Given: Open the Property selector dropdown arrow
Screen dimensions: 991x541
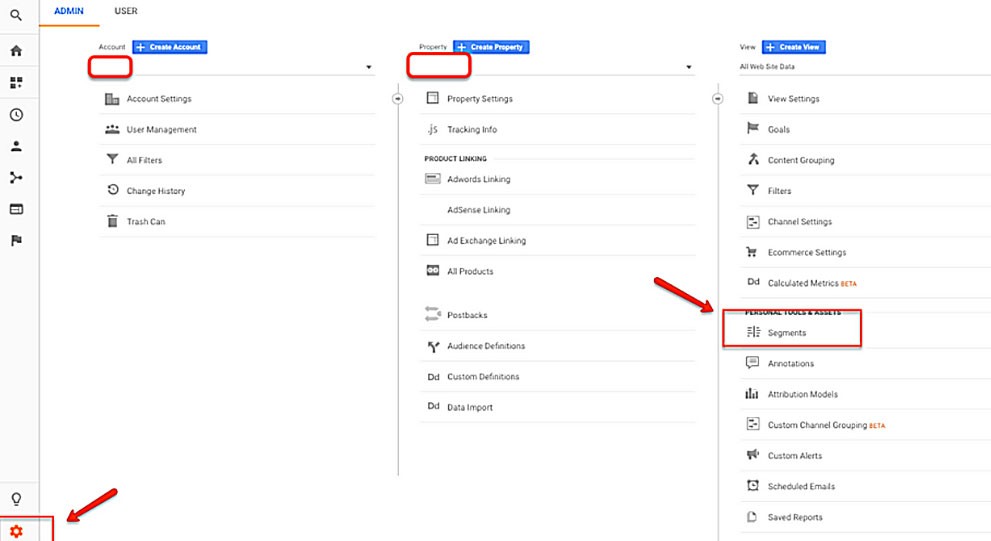Looking at the screenshot, I should coord(689,67).
